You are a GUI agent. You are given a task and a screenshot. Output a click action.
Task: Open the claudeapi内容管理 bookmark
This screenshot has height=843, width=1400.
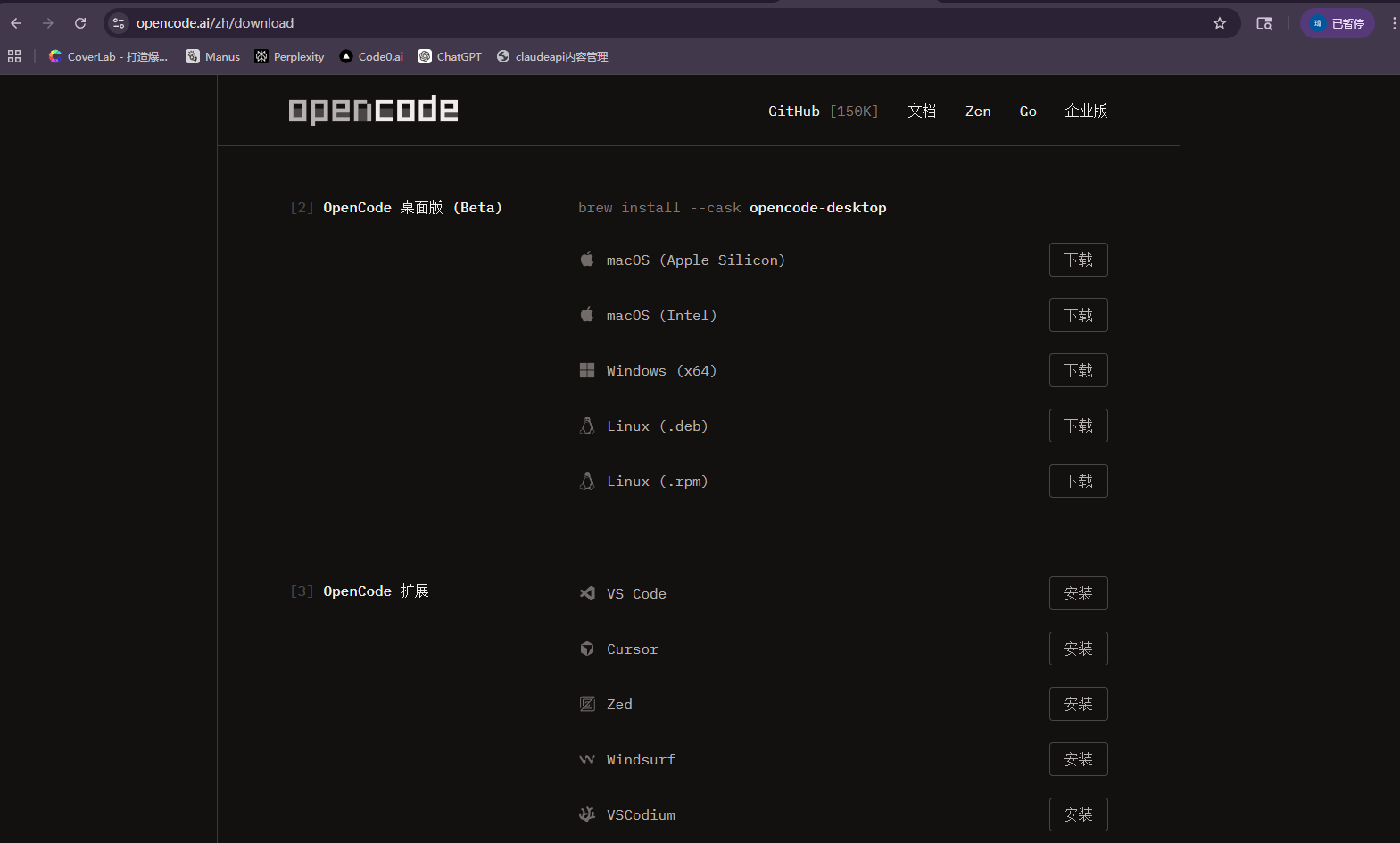[552, 56]
